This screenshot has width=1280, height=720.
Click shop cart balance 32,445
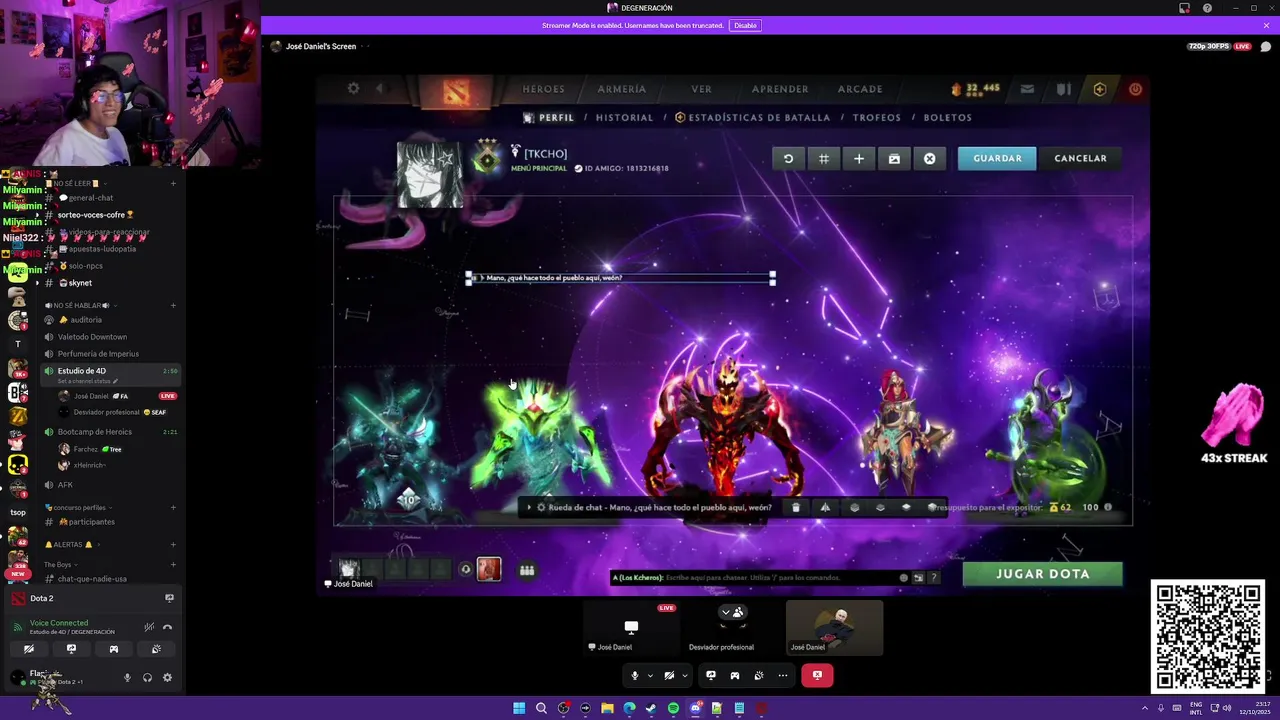975,89
